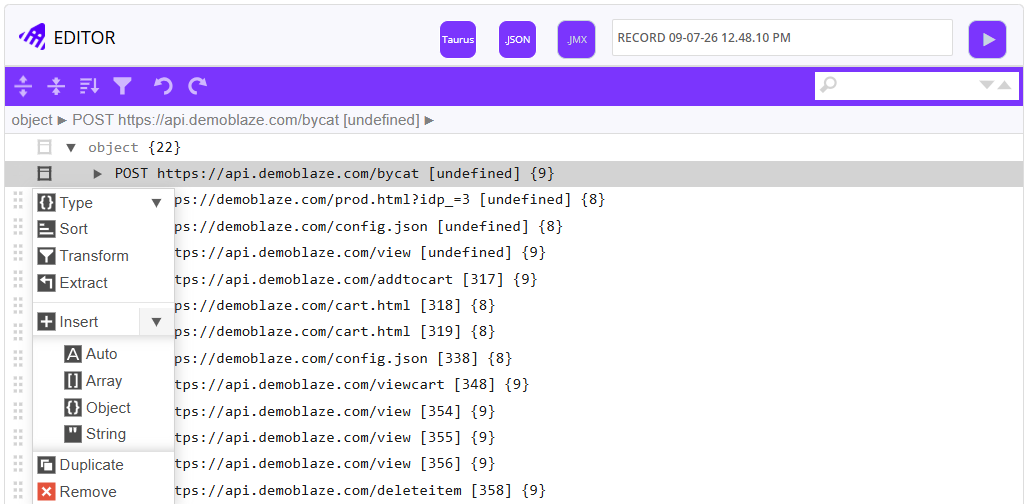This screenshot has height=504, width=1025.
Task: Click the record name input field
Action: click(782, 38)
